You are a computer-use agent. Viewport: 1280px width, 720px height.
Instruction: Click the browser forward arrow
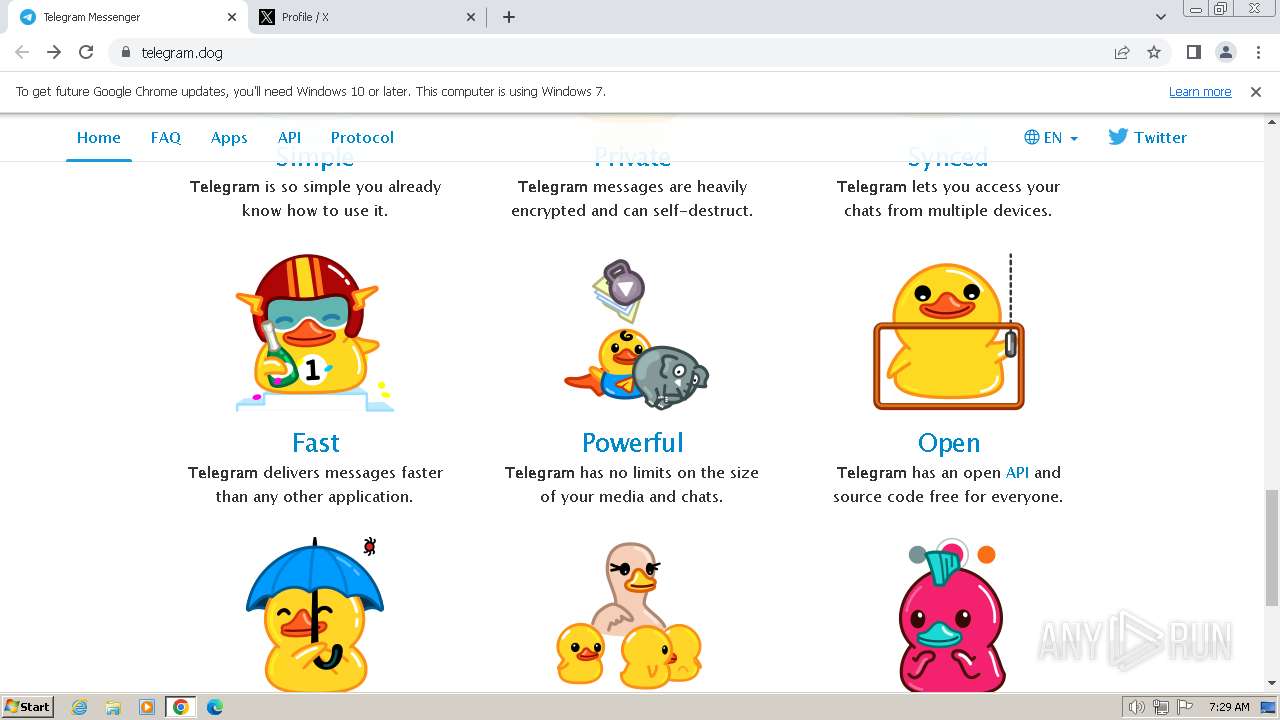coord(54,52)
